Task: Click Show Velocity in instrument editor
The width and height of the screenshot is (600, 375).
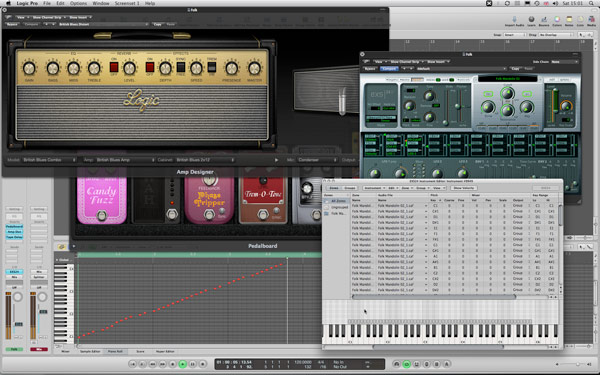Action: [464, 188]
